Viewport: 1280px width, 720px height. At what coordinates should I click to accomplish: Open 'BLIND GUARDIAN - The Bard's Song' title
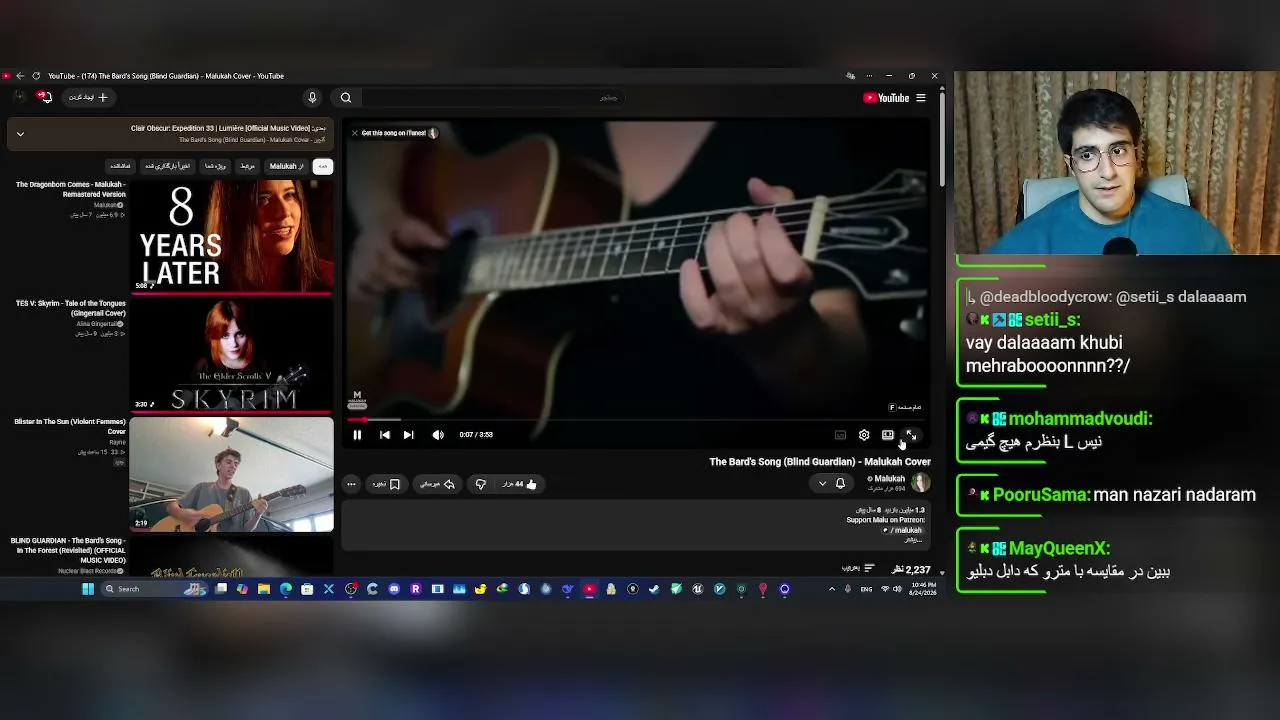pyautogui.click(x=68, y=551)
